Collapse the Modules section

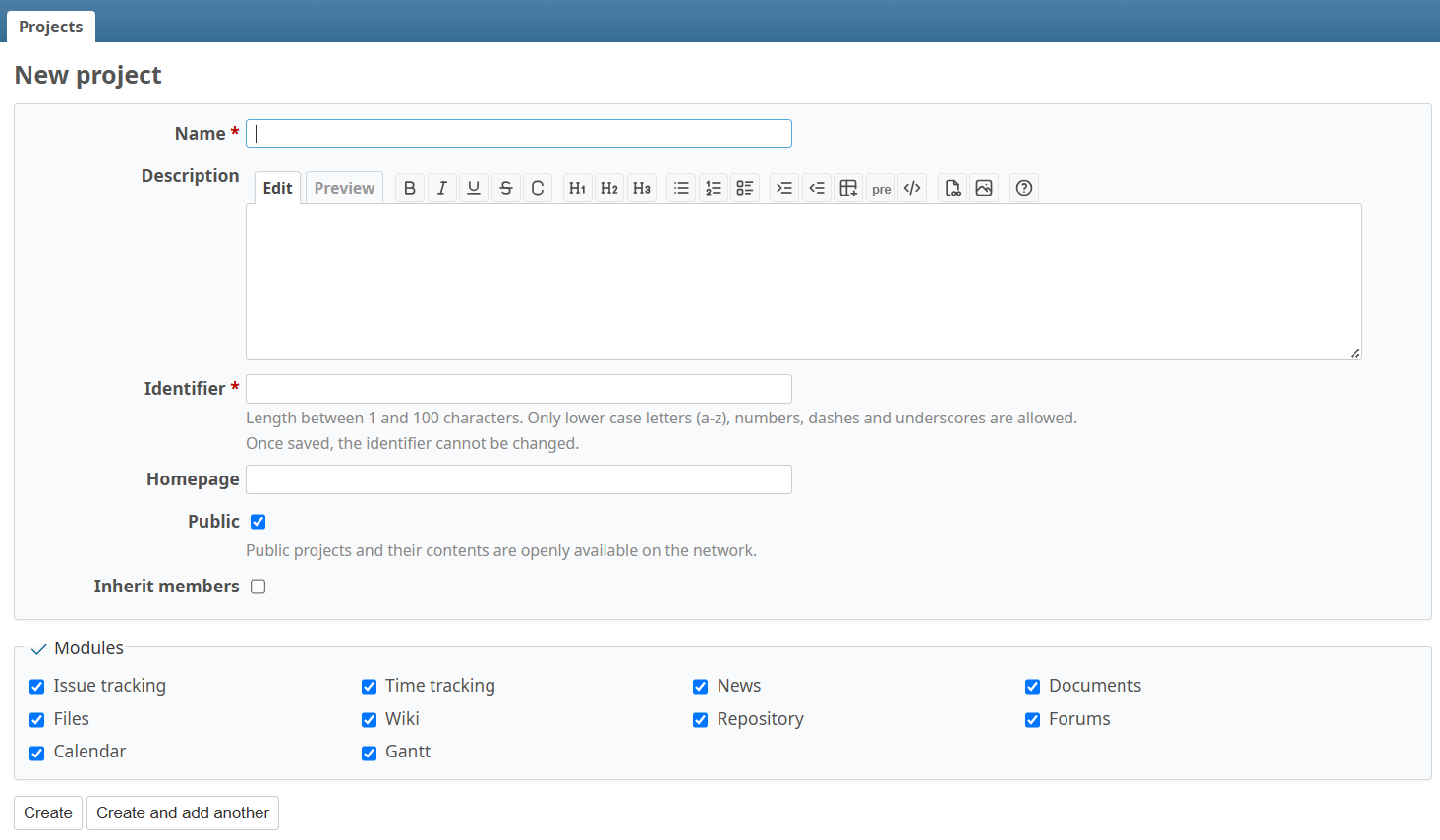[78, 648]
